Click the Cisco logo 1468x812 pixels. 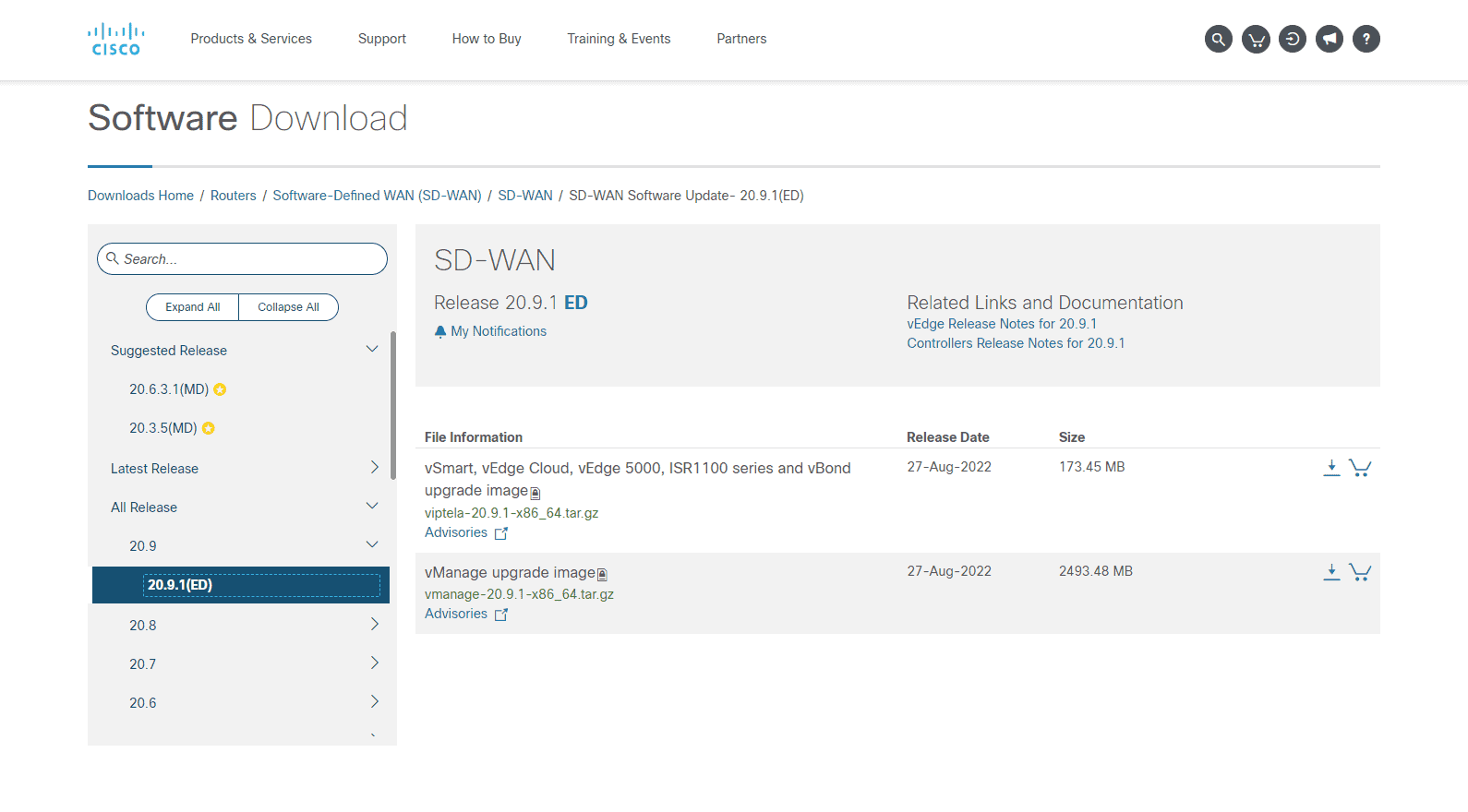click(x=116, y=39)
